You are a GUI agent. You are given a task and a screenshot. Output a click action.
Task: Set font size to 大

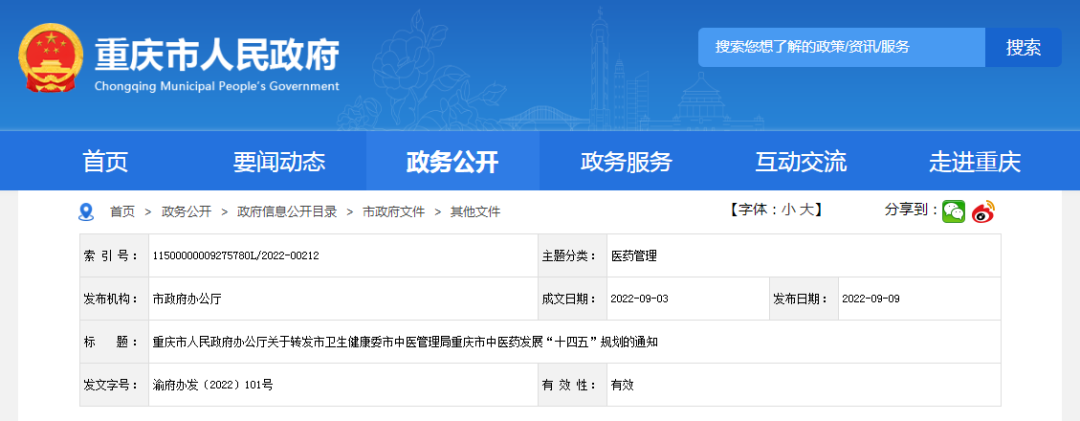[x=806, y=210]
